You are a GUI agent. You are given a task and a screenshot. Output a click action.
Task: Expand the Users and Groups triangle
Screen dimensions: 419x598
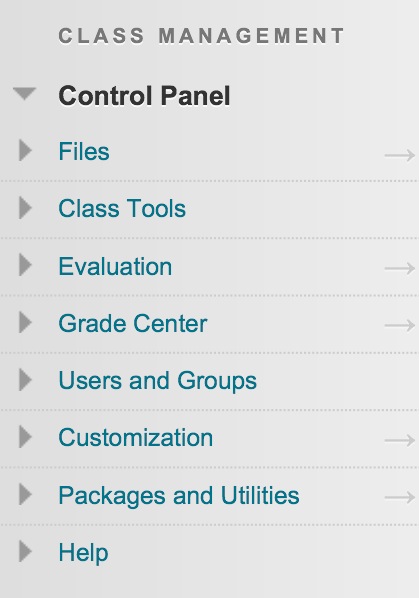point(25,380)
